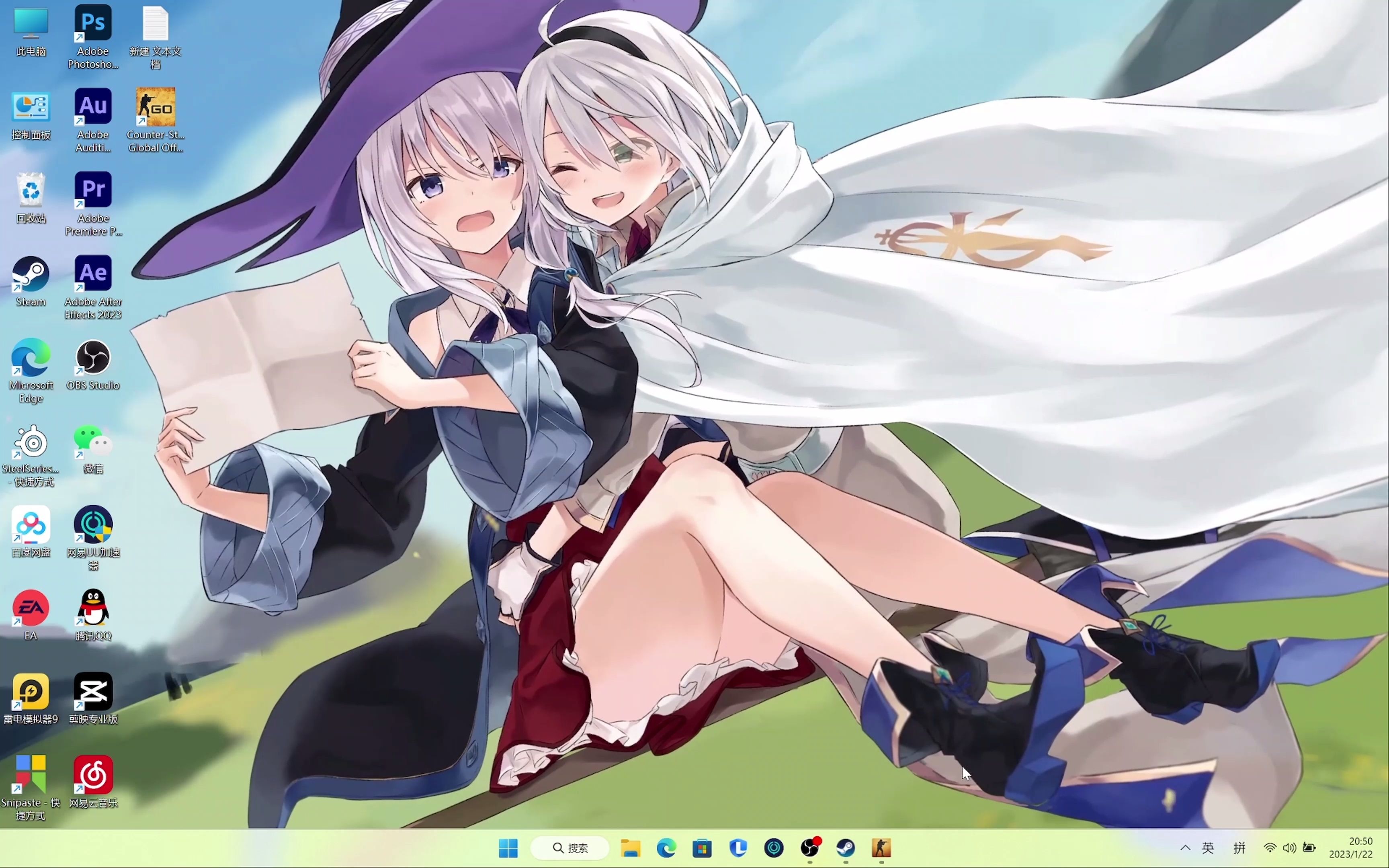This screenshot has width=1389, height=868.
Task: Open the battery status tray icon
Action: point(1309,848)
